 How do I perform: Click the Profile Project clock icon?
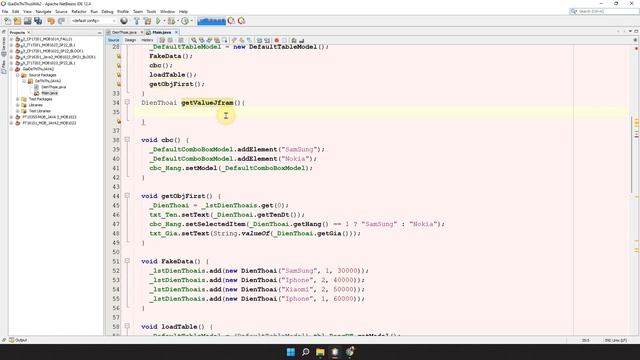click(185, 21)
